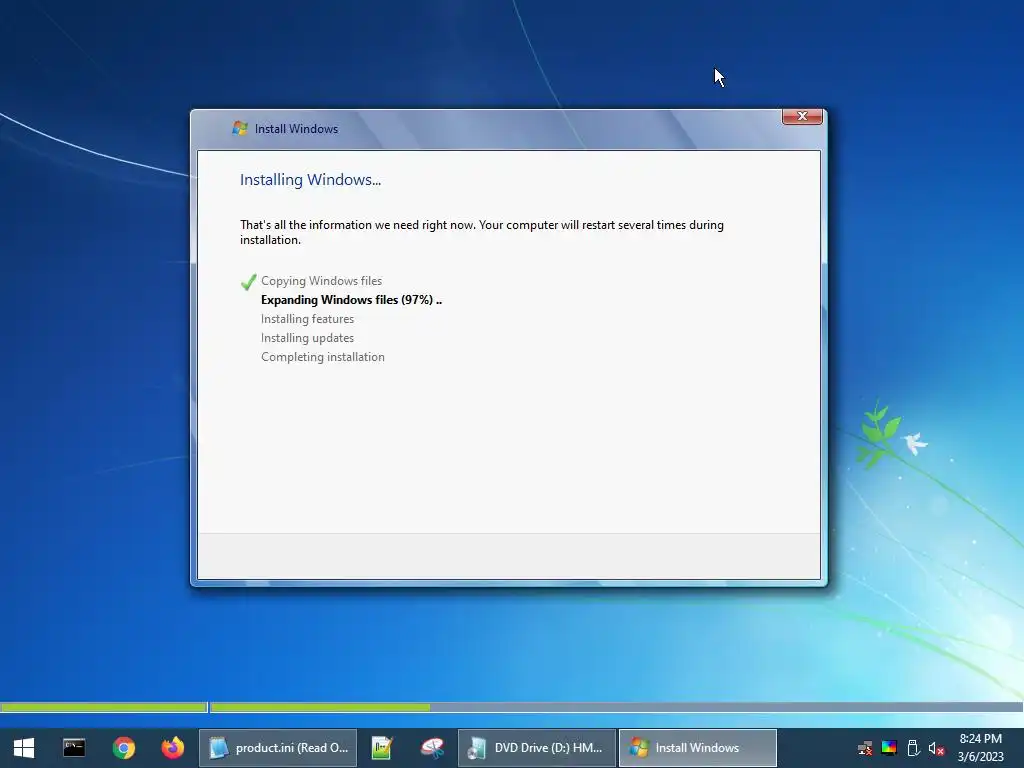
Task: Click the green checkmark beside Copying Windows files
Action: [248, 281]
